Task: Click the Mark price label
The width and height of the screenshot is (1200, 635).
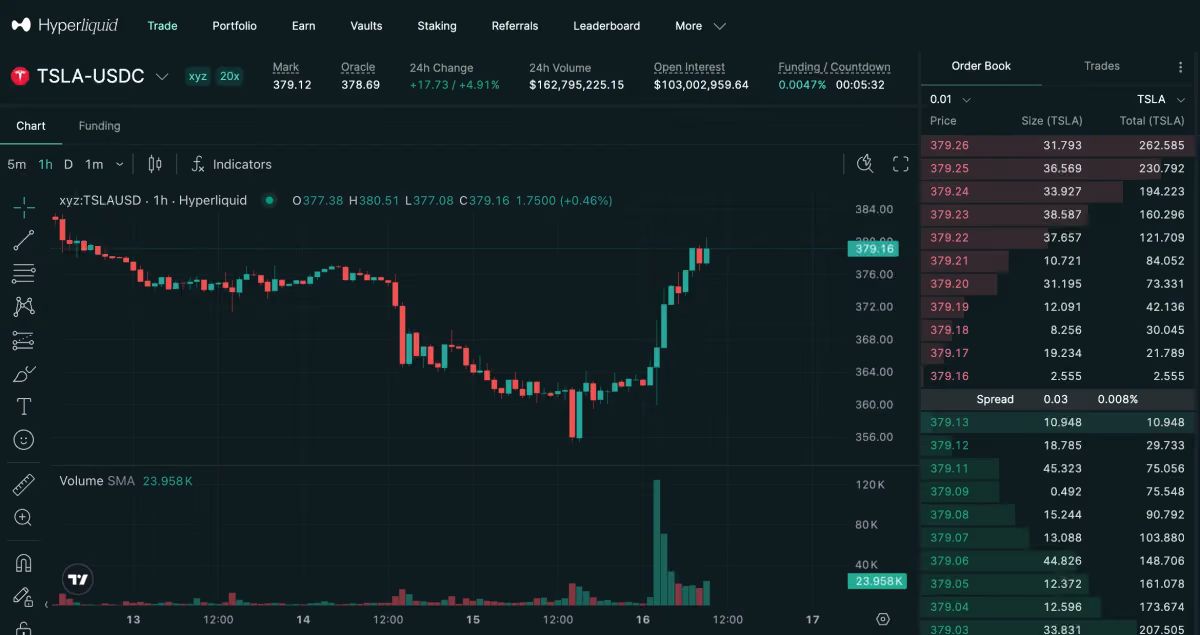Action: [286, 67]
